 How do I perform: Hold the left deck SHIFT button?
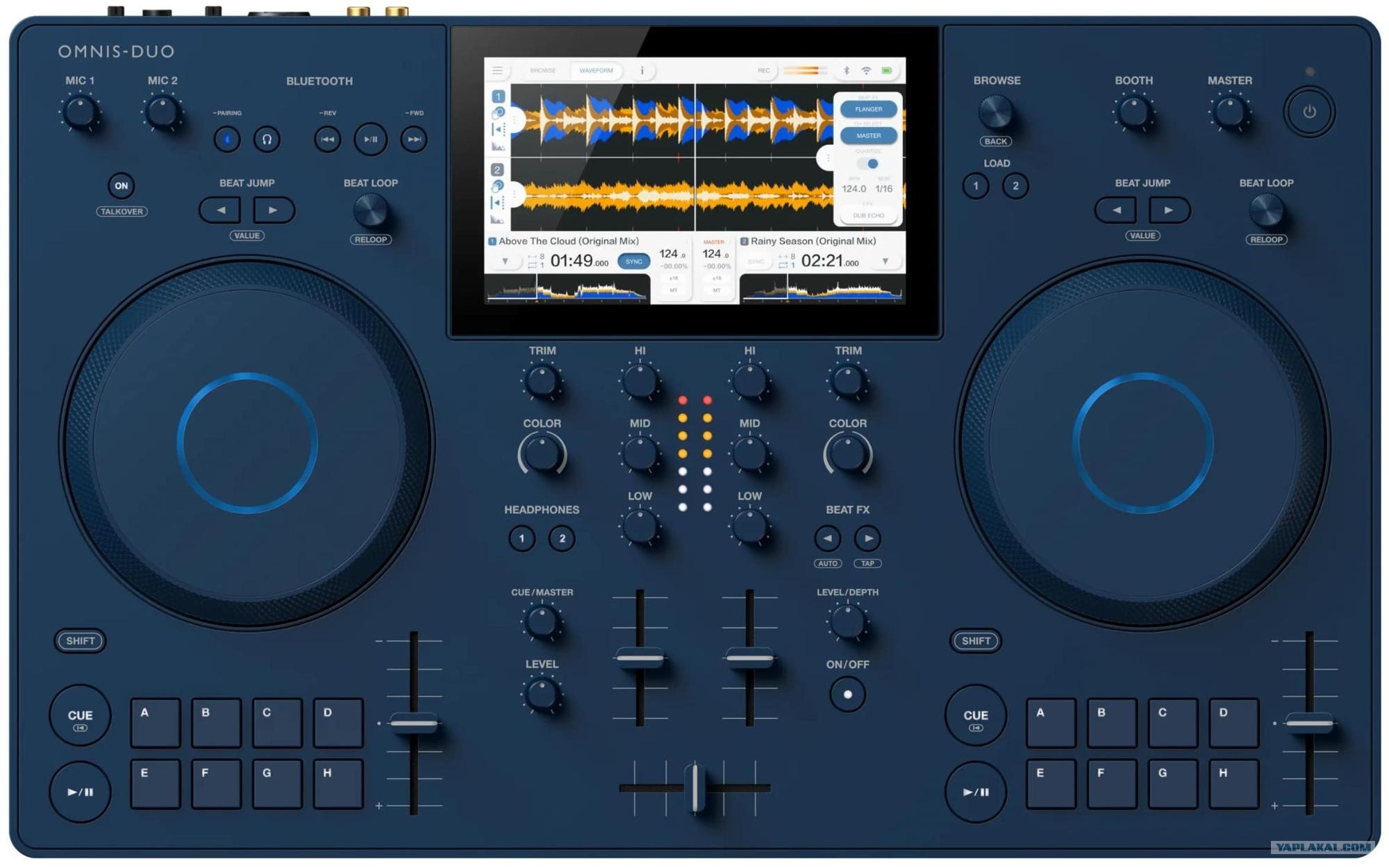[81, 641]
